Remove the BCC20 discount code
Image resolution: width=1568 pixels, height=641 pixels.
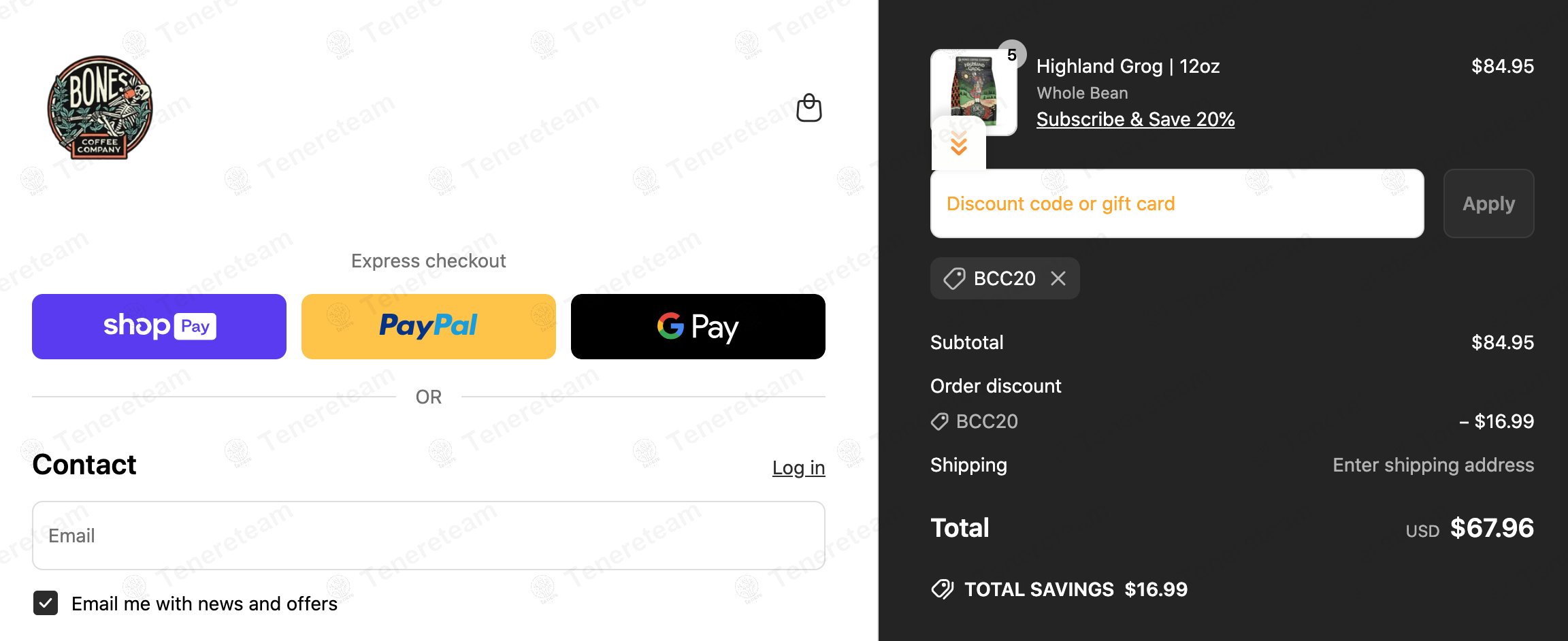pos(1058,278)
